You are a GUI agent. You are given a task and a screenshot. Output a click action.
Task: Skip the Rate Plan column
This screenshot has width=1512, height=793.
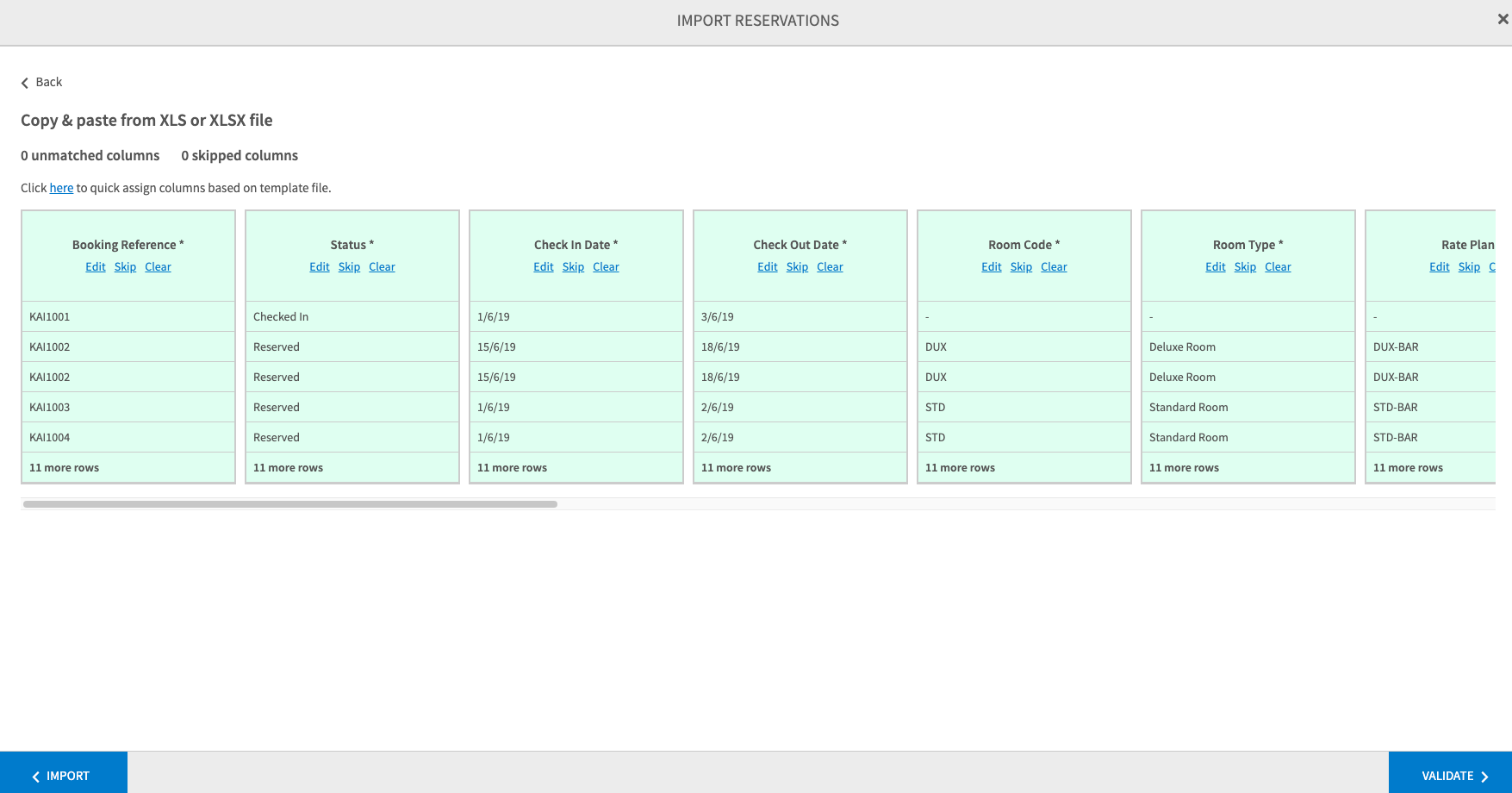[1469, 267]
